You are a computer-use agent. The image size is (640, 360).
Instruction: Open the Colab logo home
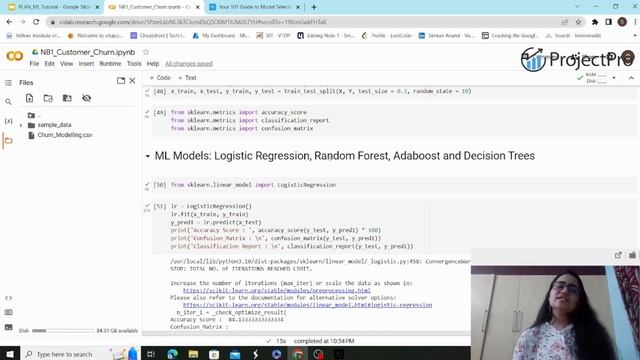point(15,56)
